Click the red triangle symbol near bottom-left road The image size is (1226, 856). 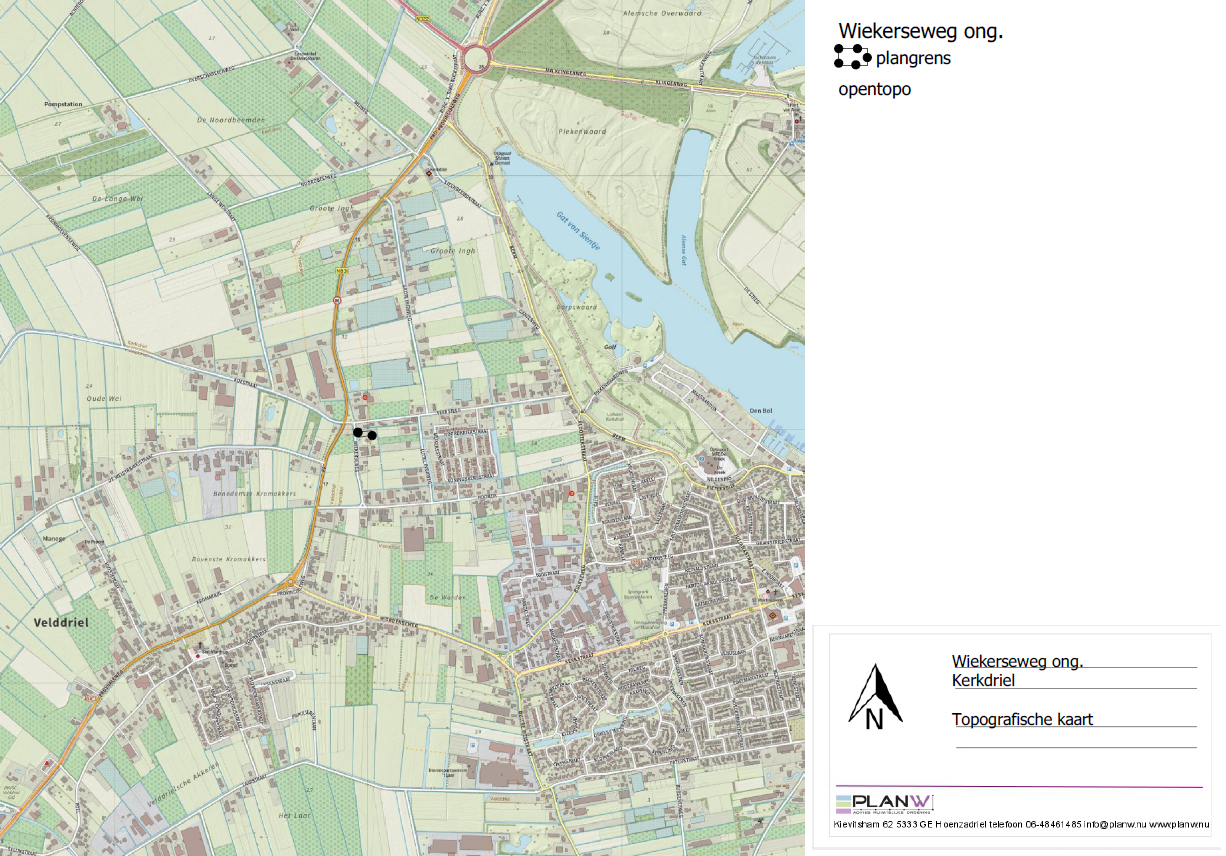[48, 764]
